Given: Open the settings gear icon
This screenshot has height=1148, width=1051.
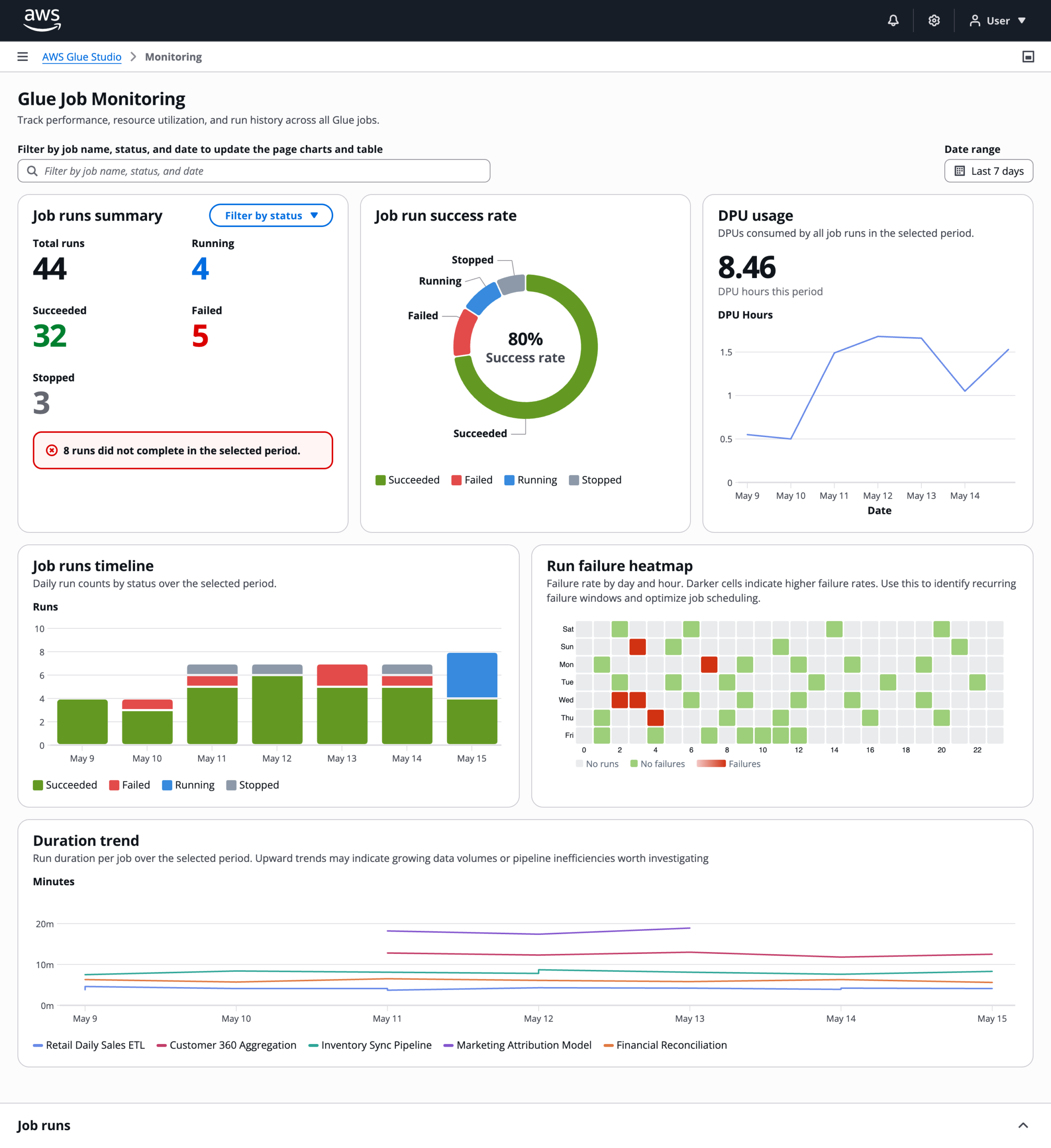Looking at the screenshot, I should [934, 21].
